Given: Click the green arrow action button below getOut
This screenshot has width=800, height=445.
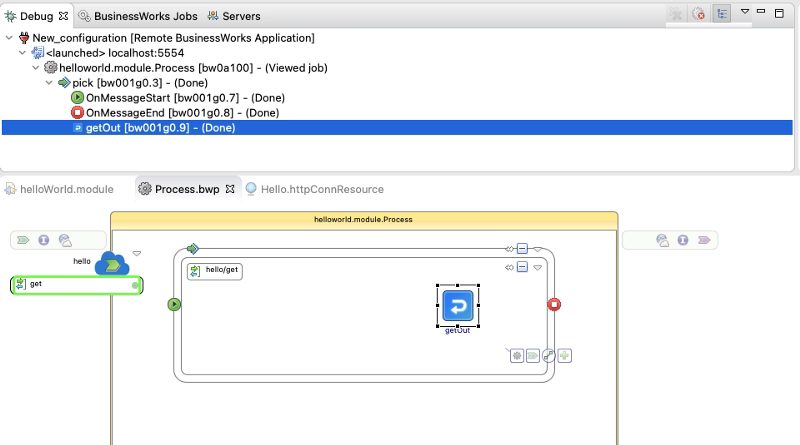Looking at the screenshot, I should (533, 356).
